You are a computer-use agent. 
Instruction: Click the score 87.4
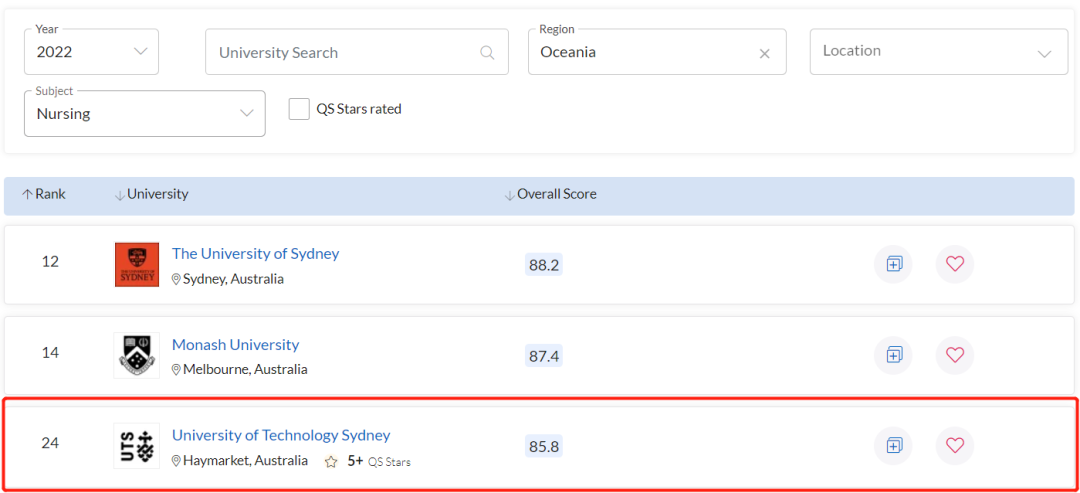(x=543, y=356)
